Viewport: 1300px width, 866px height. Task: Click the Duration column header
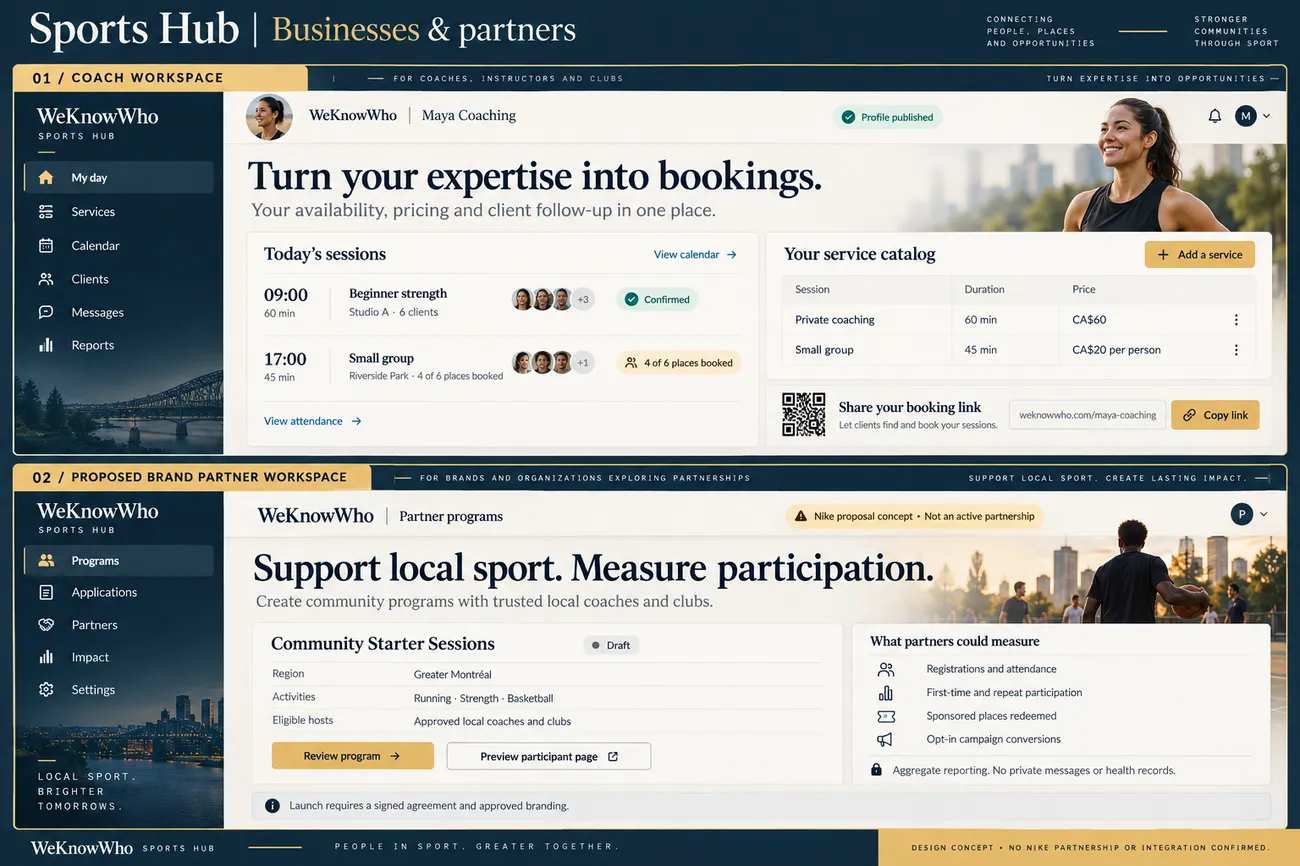[x=984, y=289]
